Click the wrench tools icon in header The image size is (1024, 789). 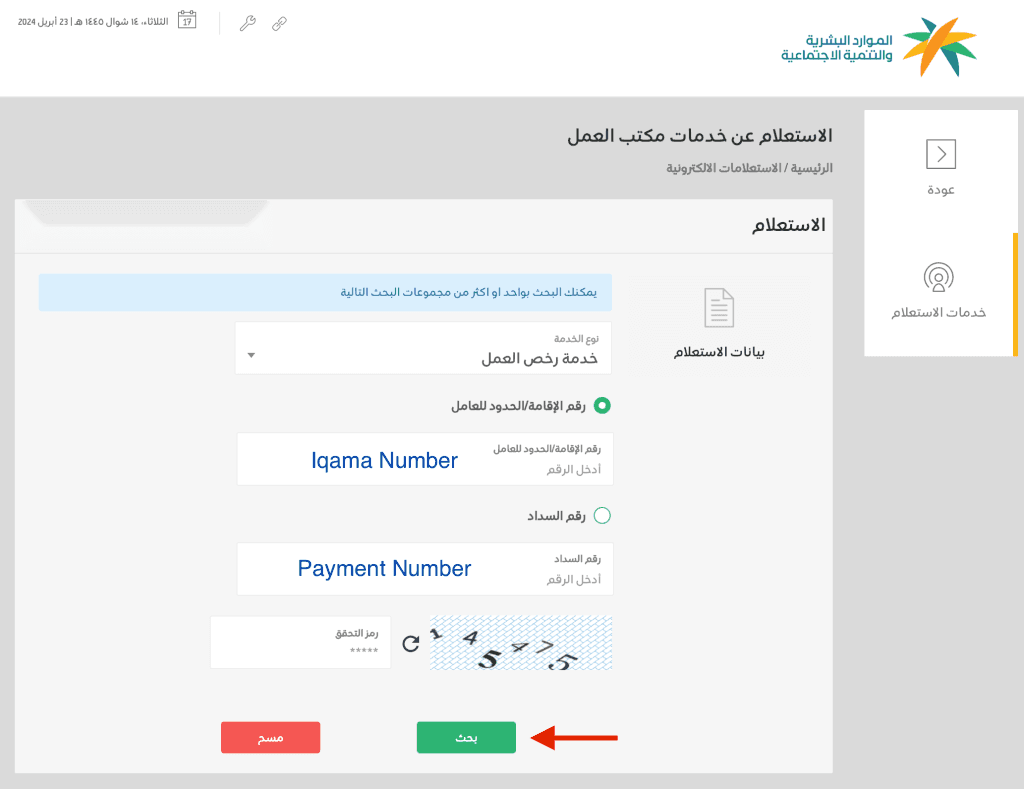[x=248, y=24]
